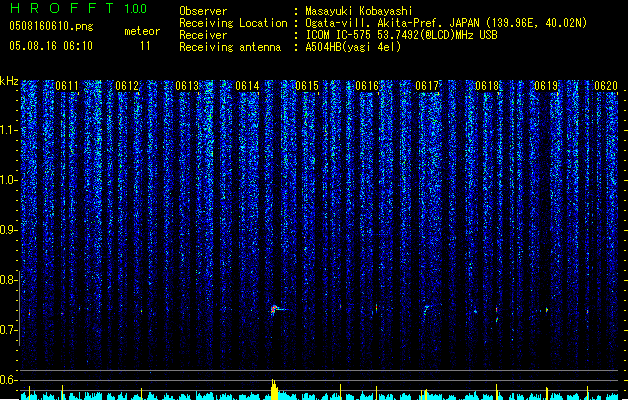
Task: Click the 0.7 kHz axis tick label
Action: [8, 330]
